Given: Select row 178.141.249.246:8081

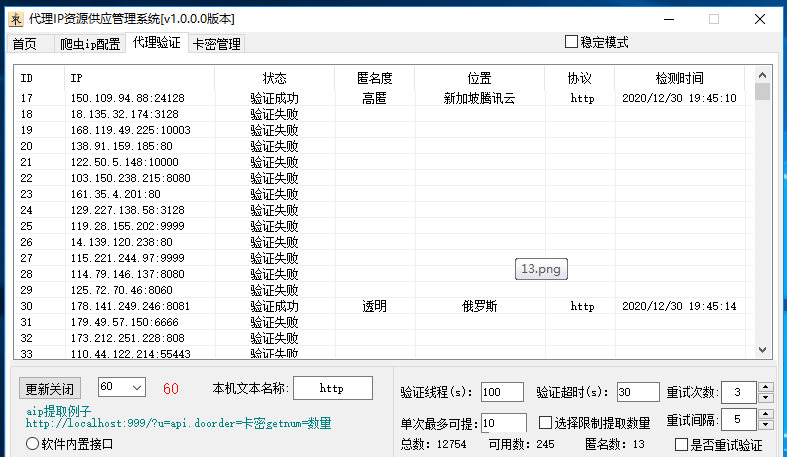Looking at the screenshot, I should (x=384, y=306).
